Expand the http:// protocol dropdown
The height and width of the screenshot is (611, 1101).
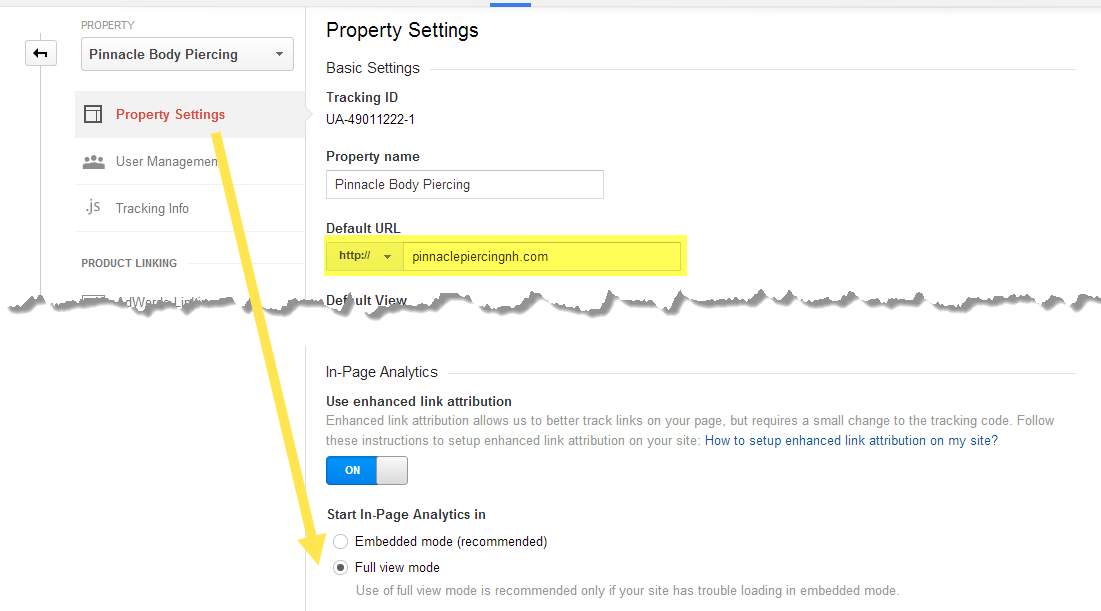pos(364,256)
